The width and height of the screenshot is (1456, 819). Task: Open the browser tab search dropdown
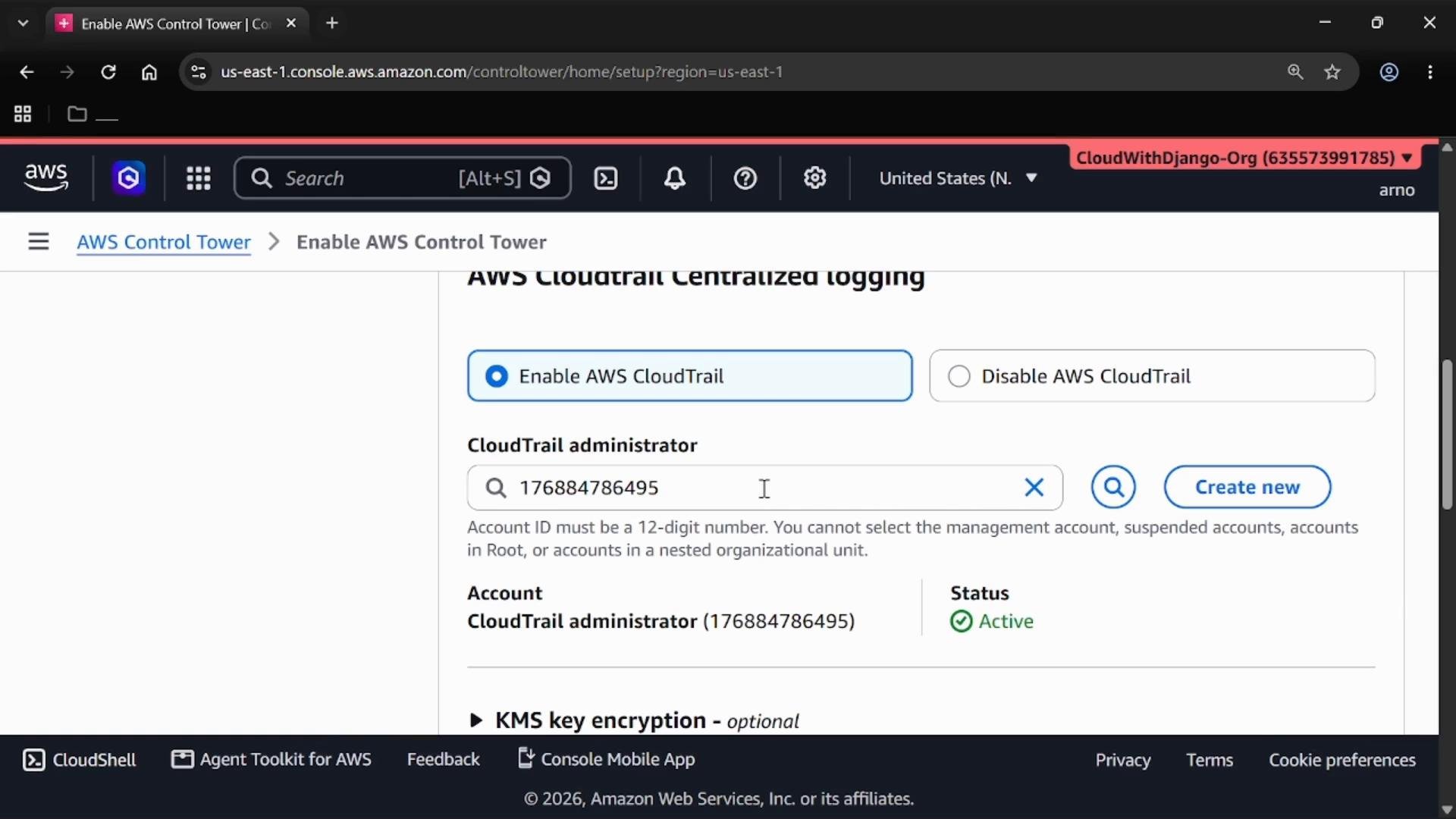[x=23, y=24]
